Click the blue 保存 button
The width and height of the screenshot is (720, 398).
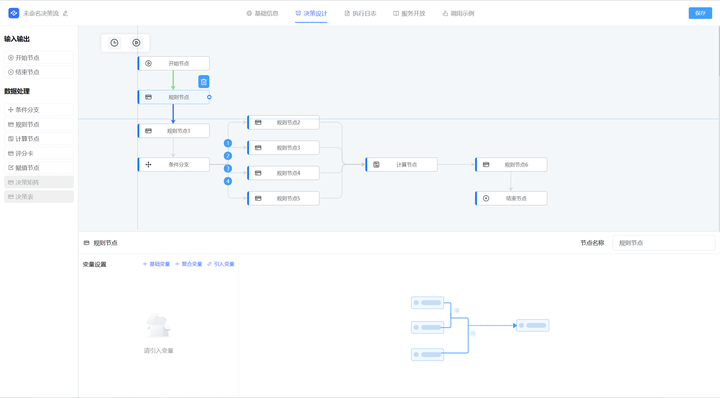(x=700, y=13)
